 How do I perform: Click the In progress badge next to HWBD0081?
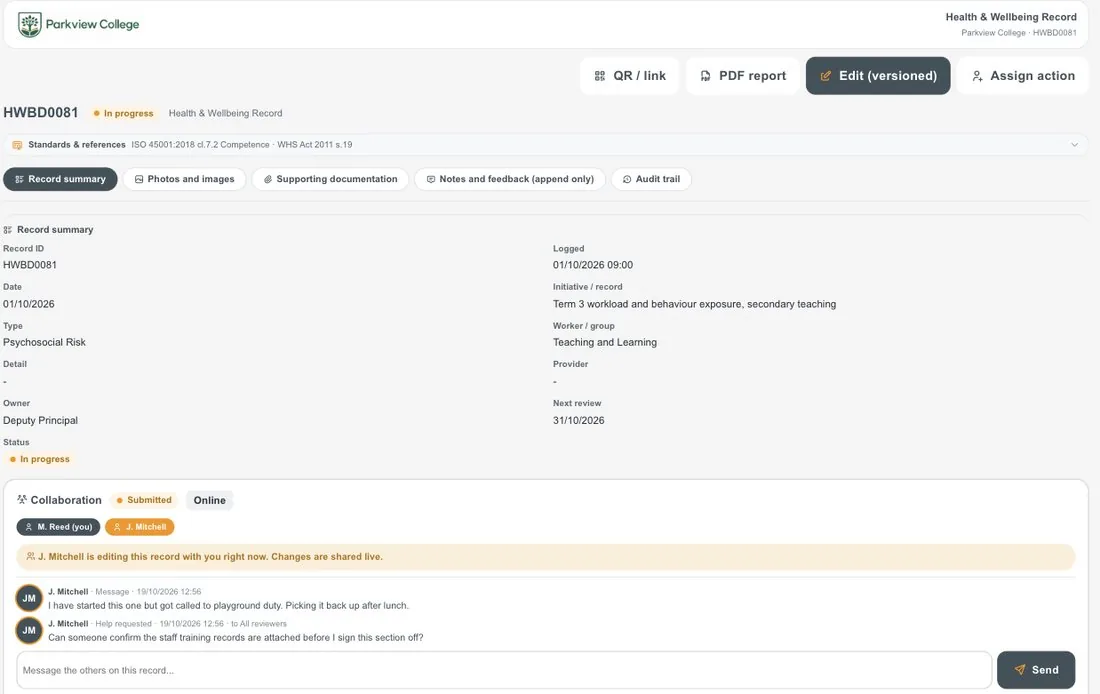tap(123, 113)
